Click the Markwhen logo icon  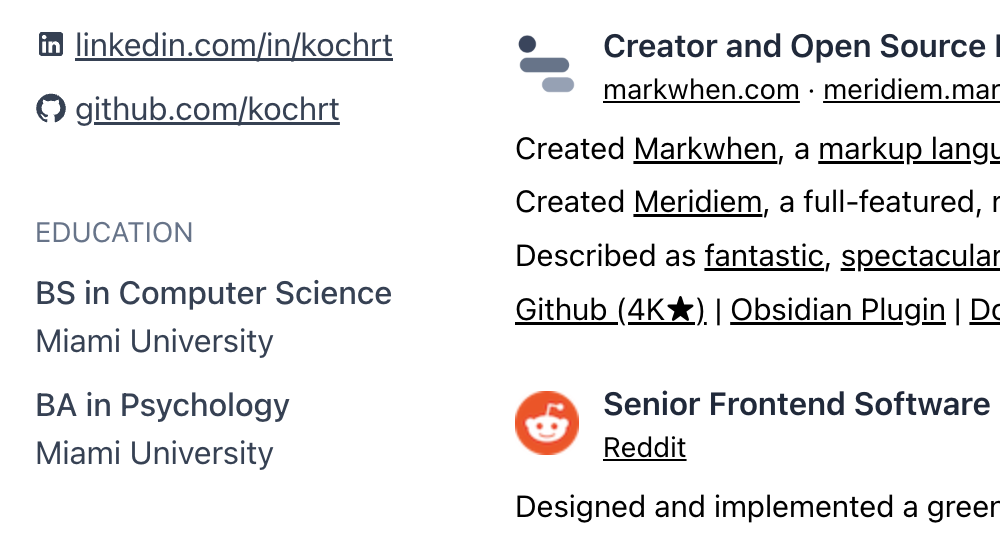[x=546, y=65]
